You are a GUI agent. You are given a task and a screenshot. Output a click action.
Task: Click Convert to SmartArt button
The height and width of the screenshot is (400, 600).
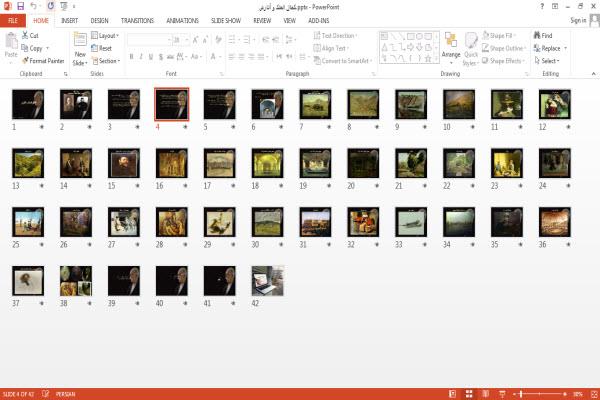[x=343, y=61]
